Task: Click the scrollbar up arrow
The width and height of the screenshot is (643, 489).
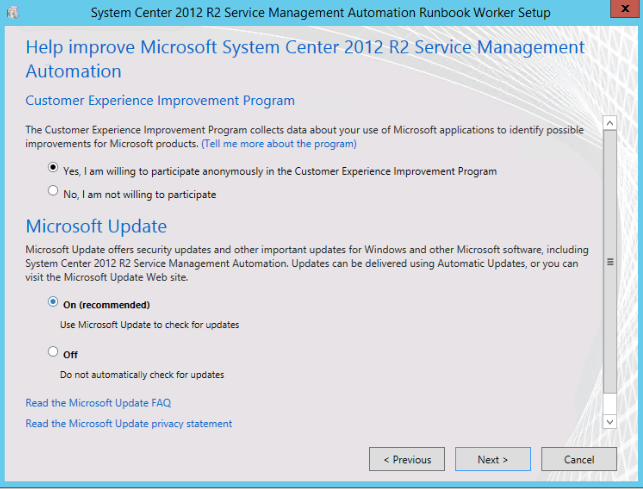Action: click(609, 123)
